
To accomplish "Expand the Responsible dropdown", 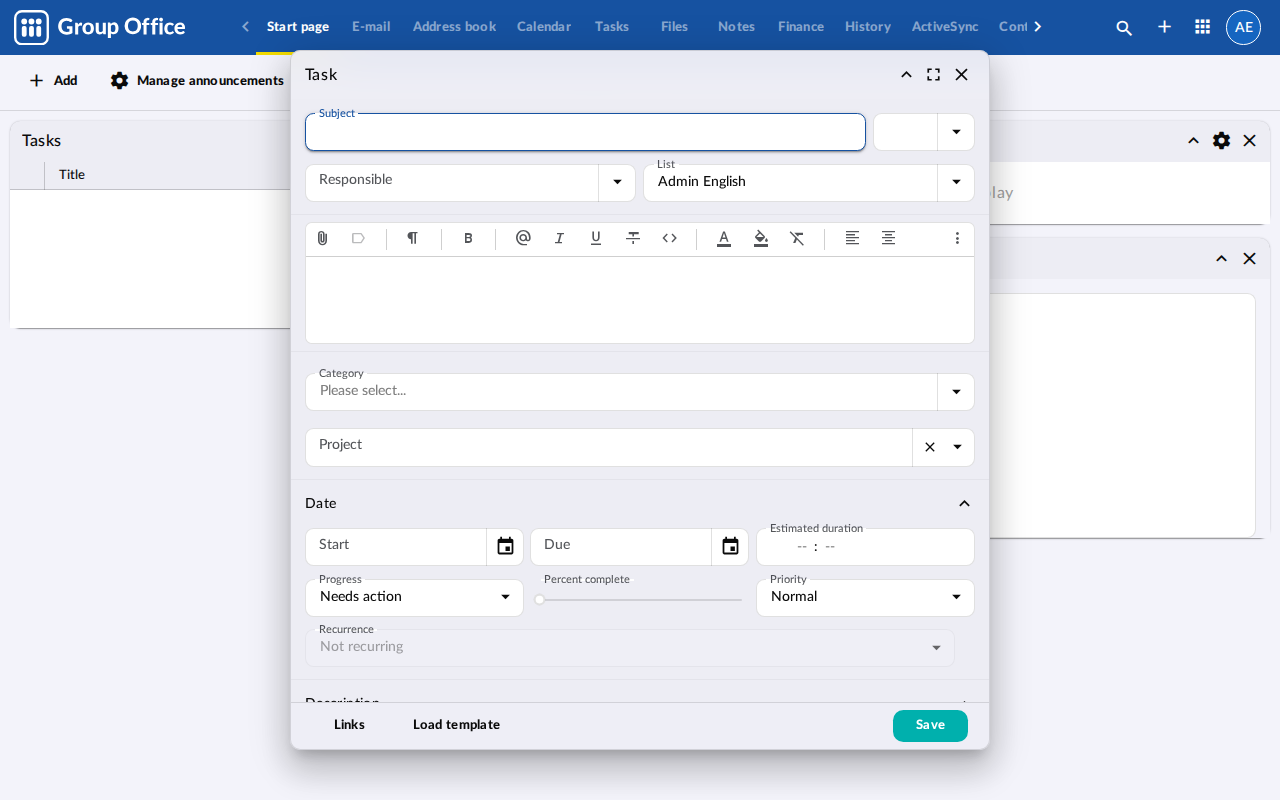I will [x=617, y=182].
